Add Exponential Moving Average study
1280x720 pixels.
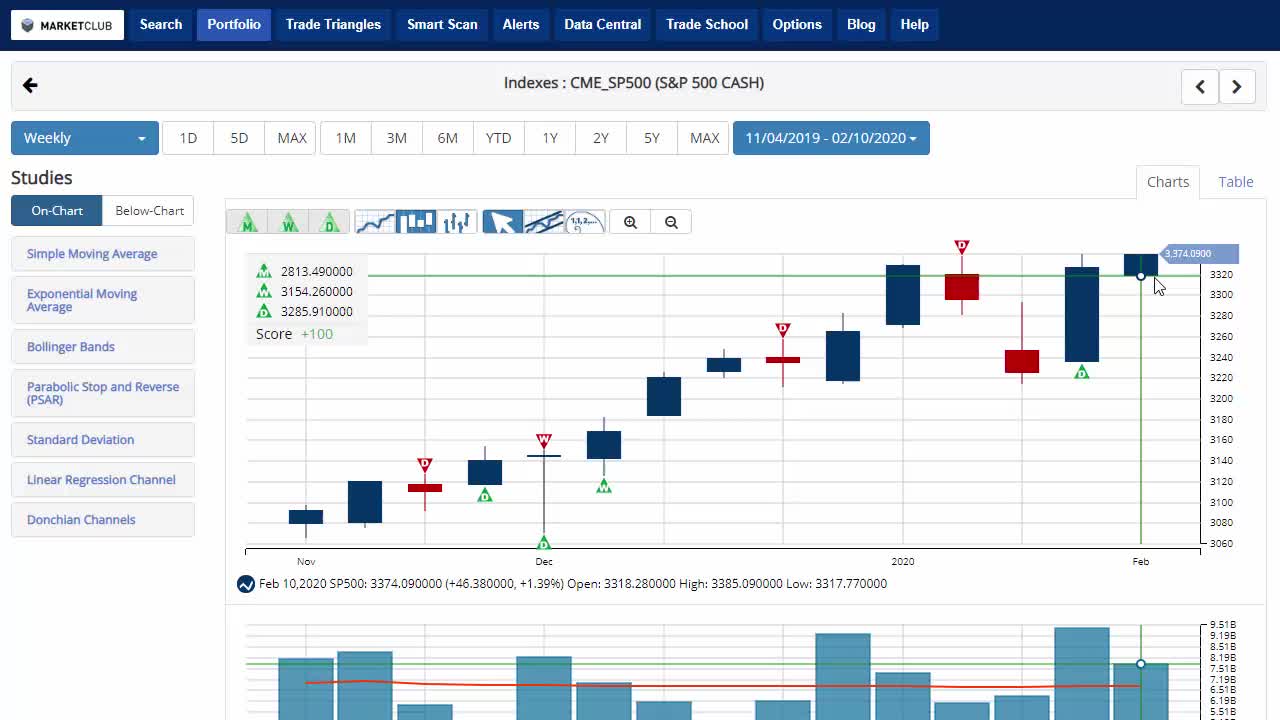pyautogui.click(x=103, y=300)
